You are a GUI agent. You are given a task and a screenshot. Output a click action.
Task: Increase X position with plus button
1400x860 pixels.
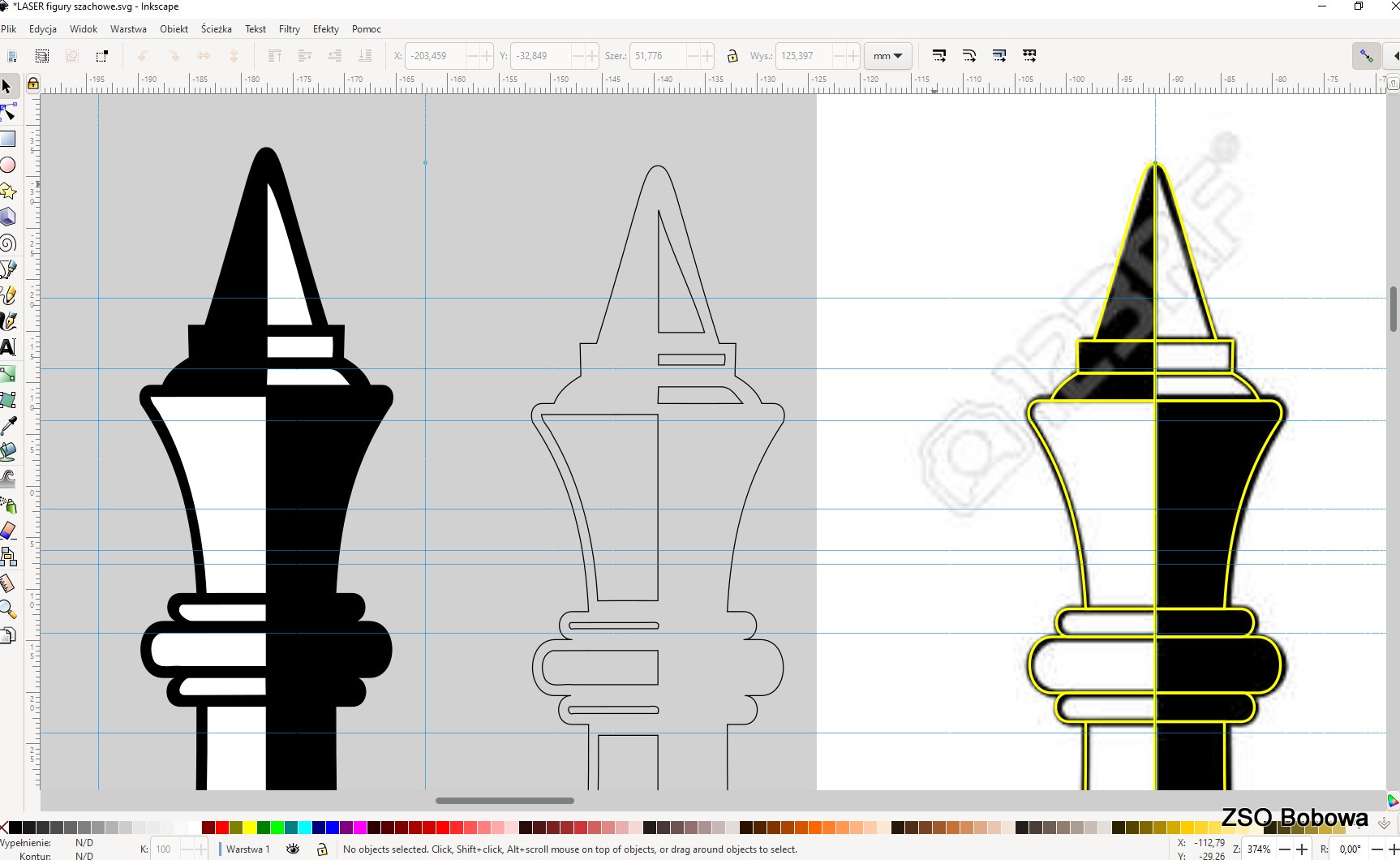tap(486, 56)
